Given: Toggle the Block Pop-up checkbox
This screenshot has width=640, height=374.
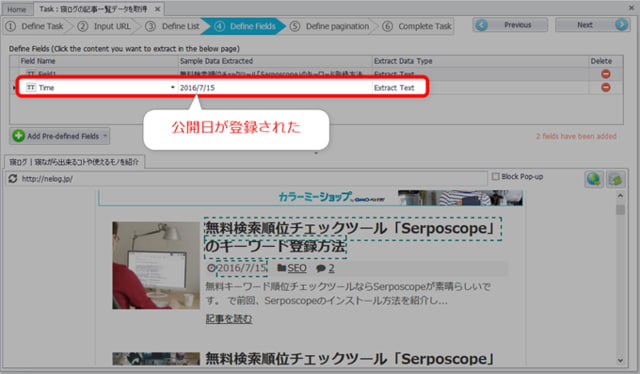Looking at the screenshot, I should pos(496,176).
